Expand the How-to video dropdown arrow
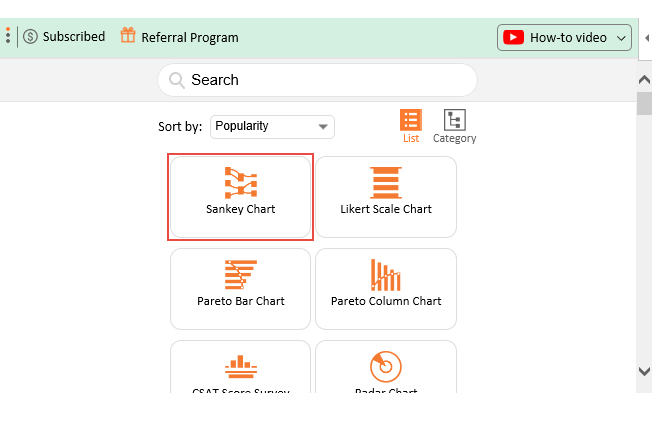Image resolution: width=652 pixels, height=423 pixels. (x=622, y=38)
